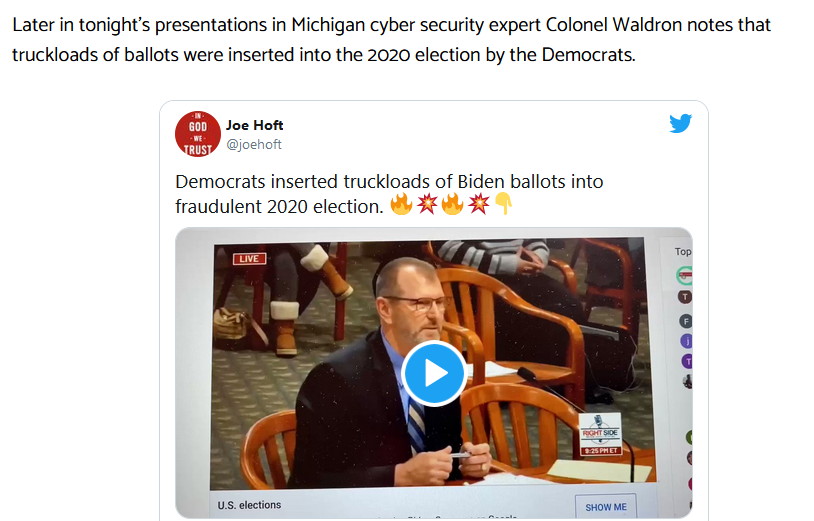Click the gray F chat avatar
This screenshot has height=521, width=814.
(686, 321)
